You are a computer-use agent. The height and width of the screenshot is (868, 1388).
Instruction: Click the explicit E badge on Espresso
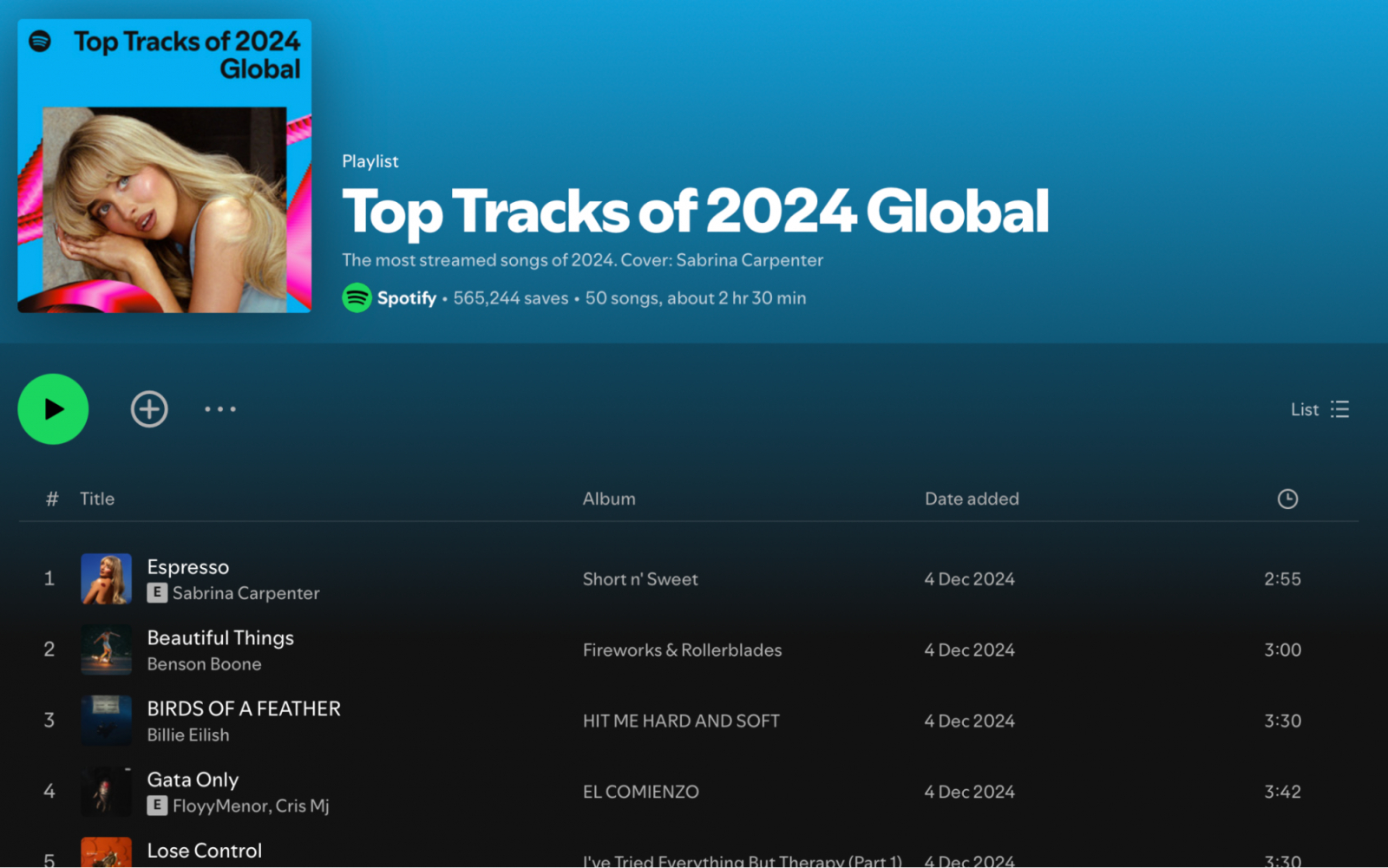(157, 593)
